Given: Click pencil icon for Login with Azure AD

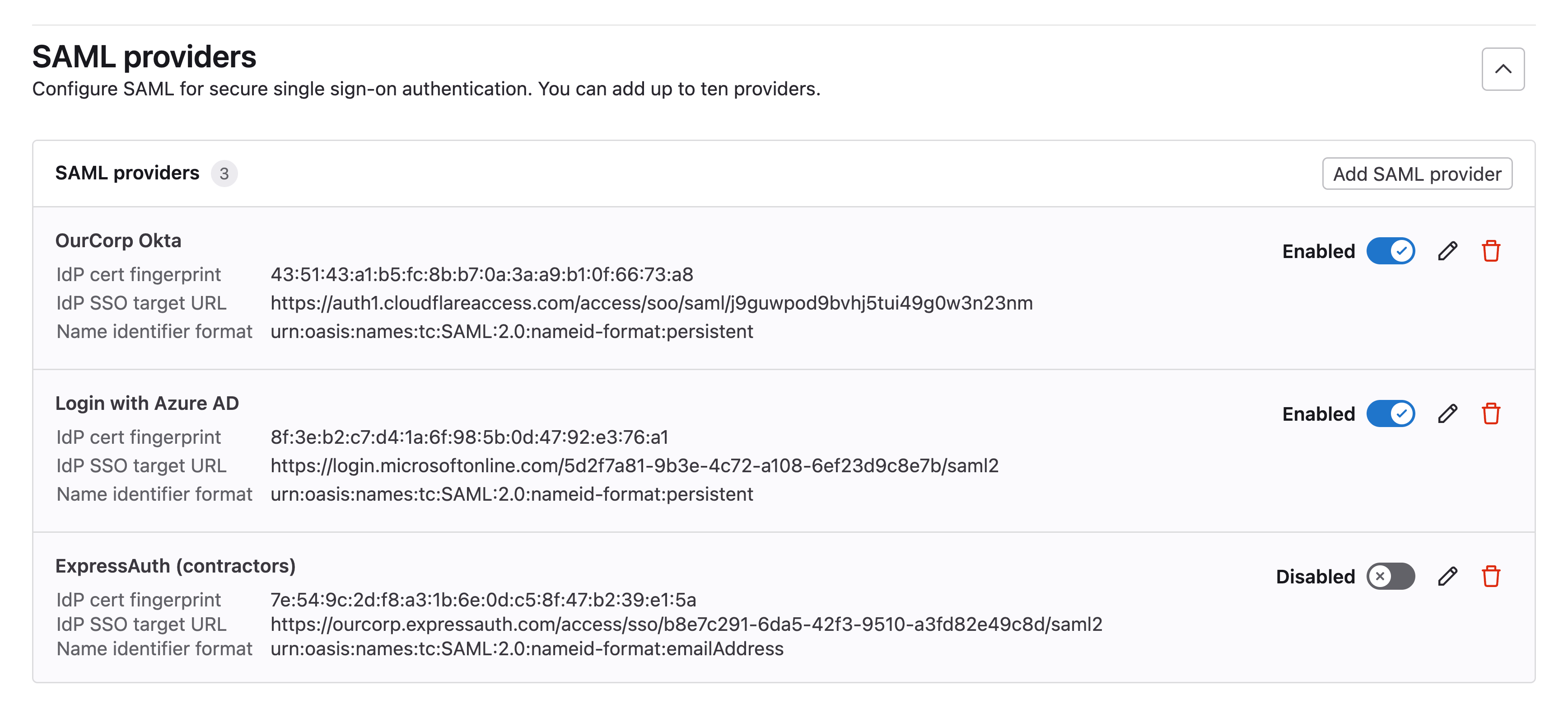Looking at the screenshot, I should pyautogui.click(x=1447, y=413).
